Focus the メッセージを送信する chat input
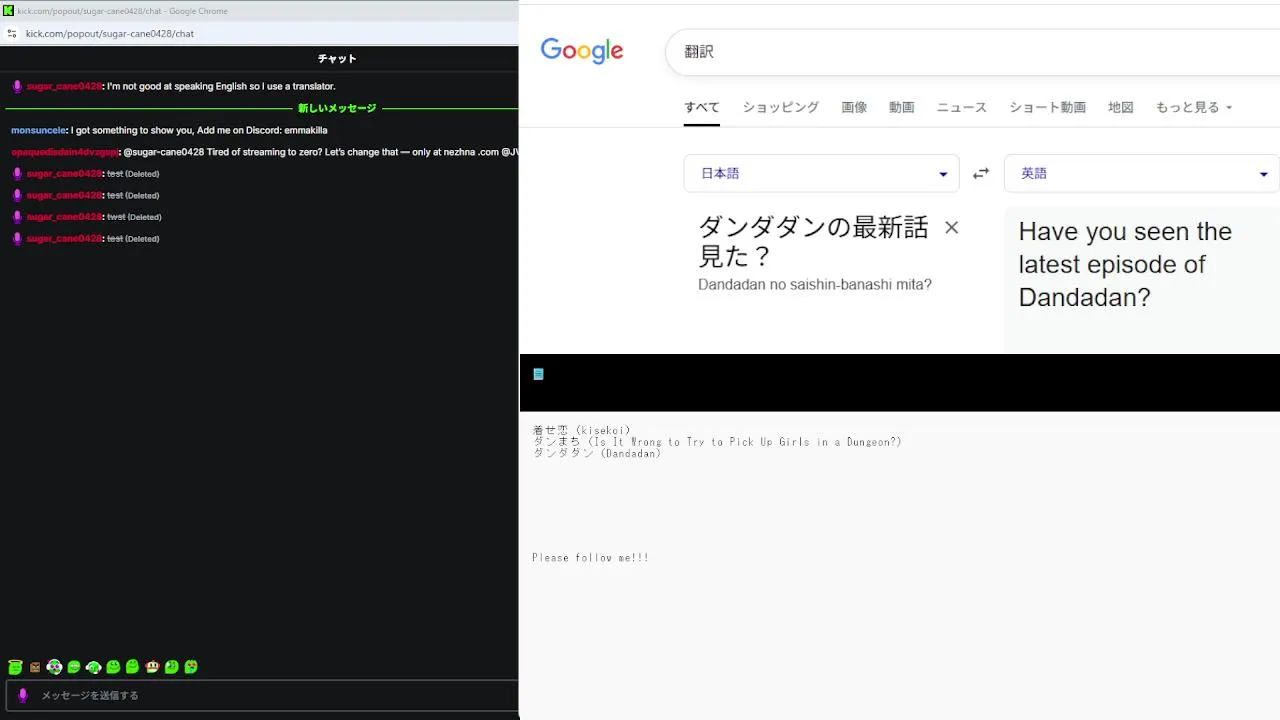The height and width of the screenshot is (720, 1280). [x=262, y=695]
